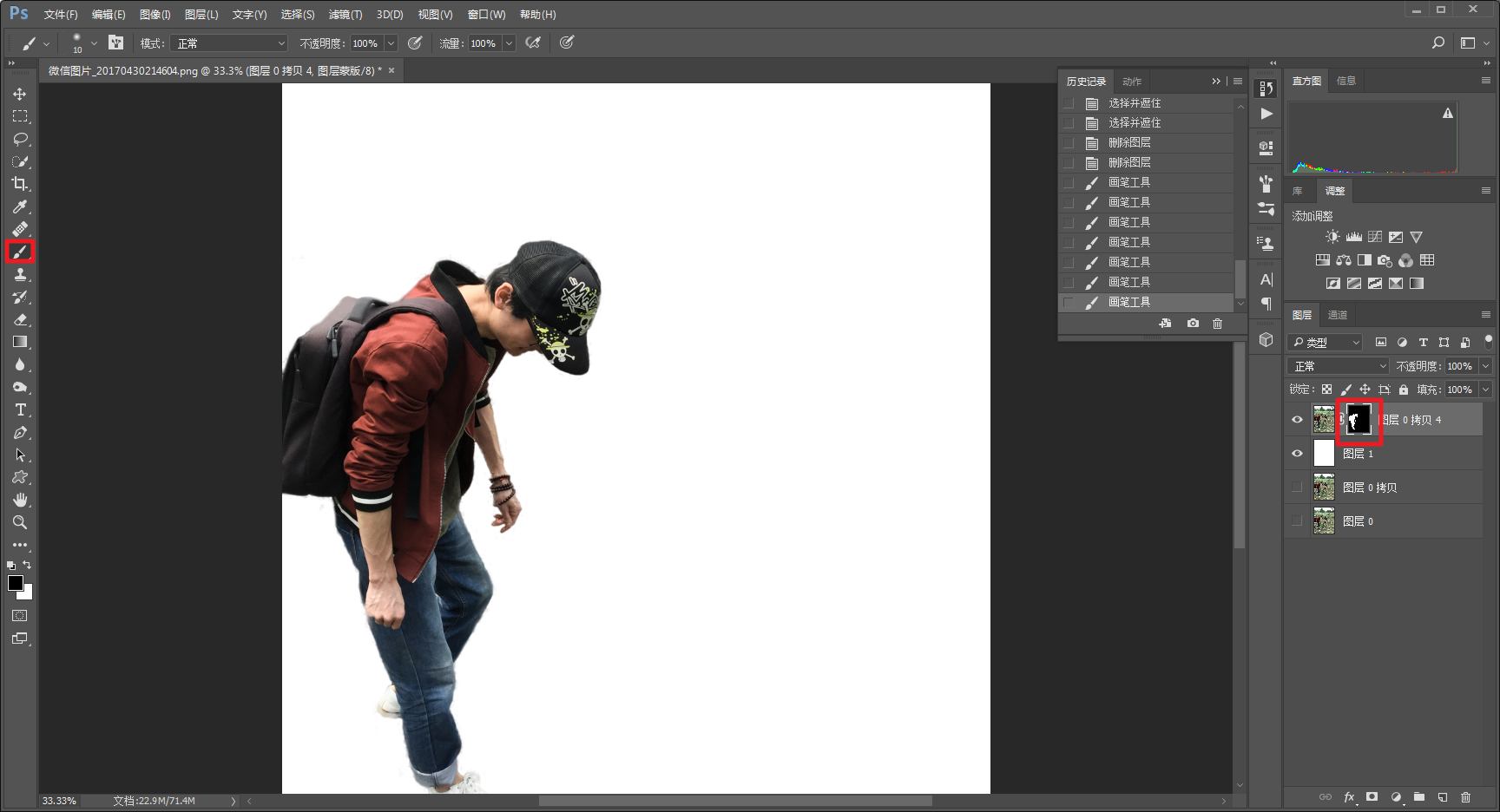Choose the Type tool

click(20, 409)
